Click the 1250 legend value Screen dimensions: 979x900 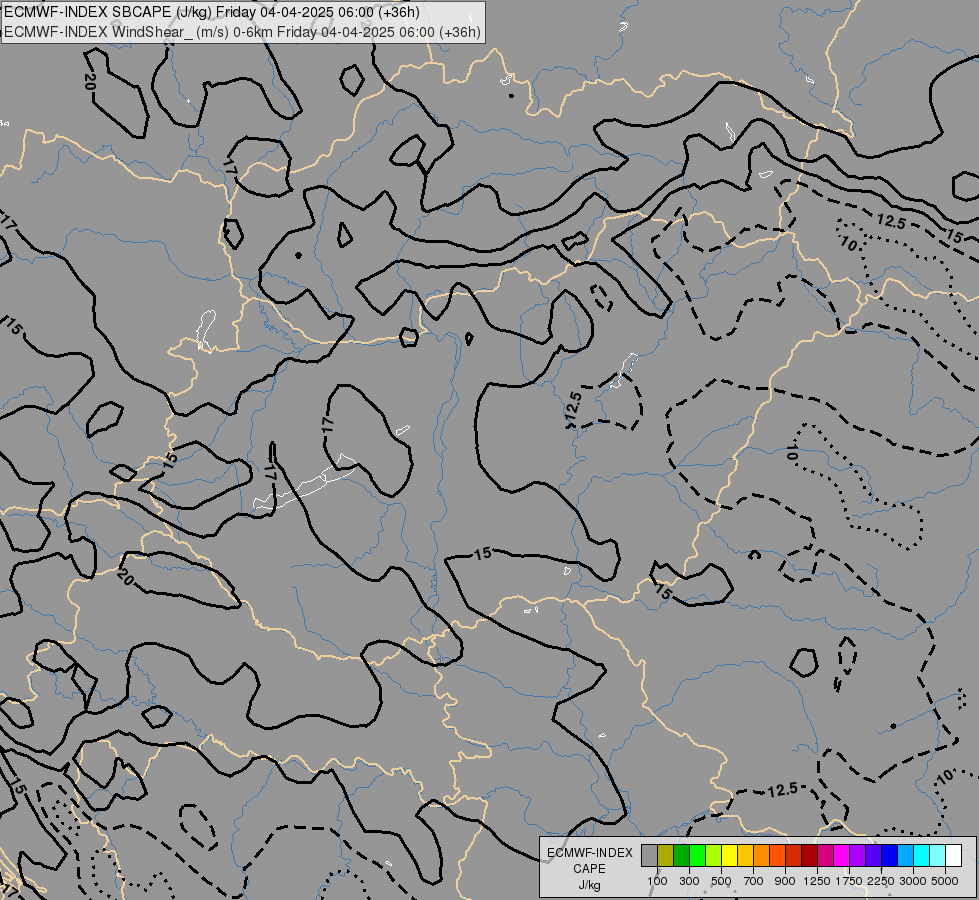pyautogui.click(x=817, y=881)
